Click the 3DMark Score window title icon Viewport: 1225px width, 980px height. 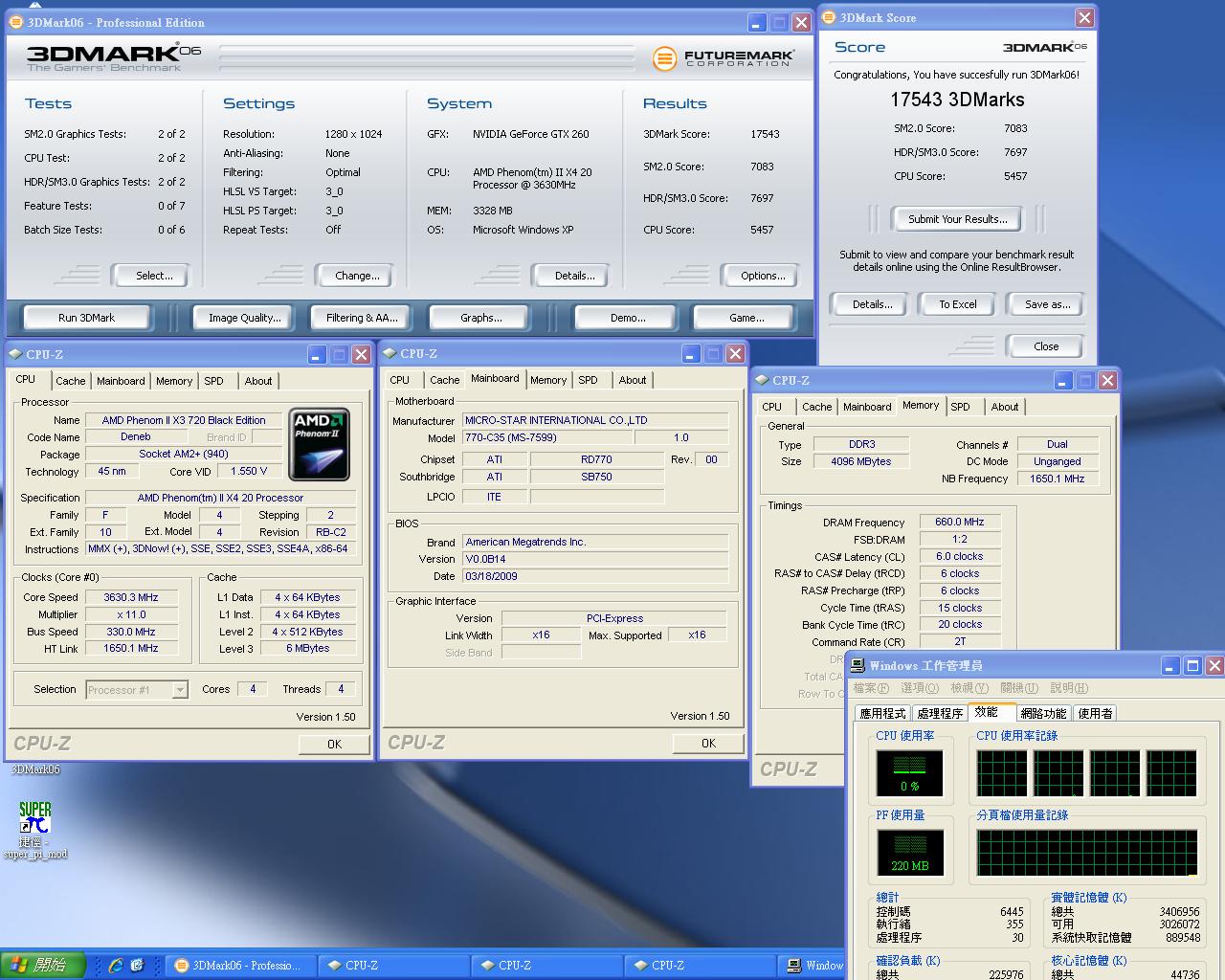pyautogui.click(x=829, y=17)
